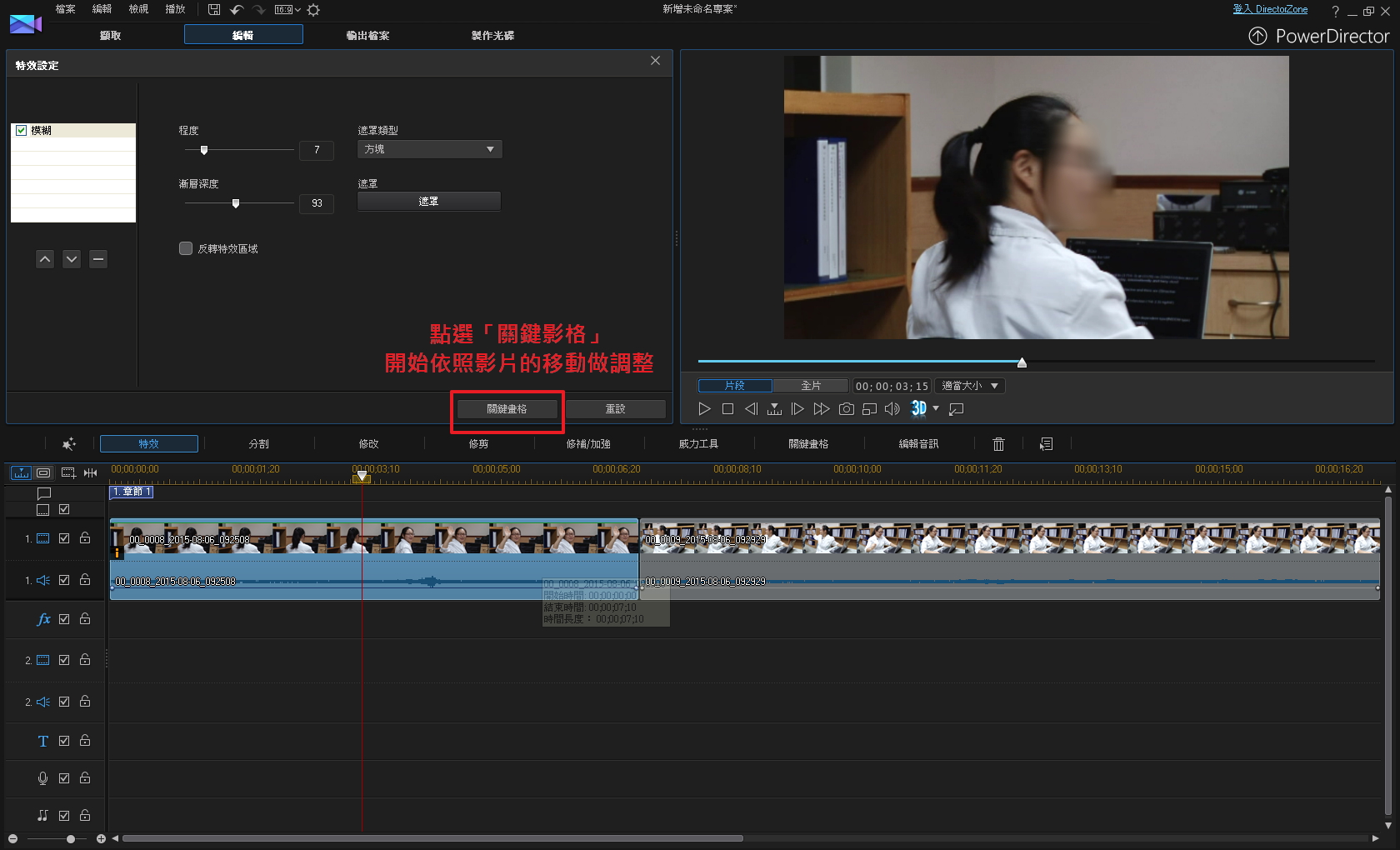Enable 反轉特效區域 checkbox
The height and width of the screenshot is (850, 1400).
[x=186, y=248]
